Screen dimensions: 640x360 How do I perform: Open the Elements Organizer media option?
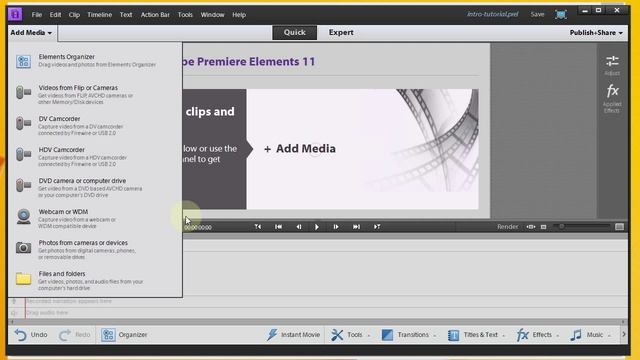pos(95,60)
